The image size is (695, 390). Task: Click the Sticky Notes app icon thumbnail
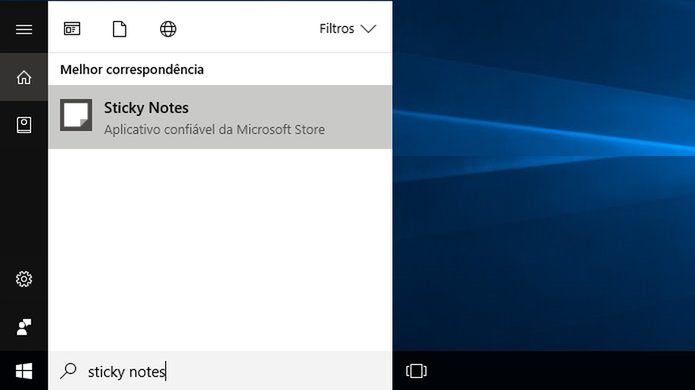76,115
